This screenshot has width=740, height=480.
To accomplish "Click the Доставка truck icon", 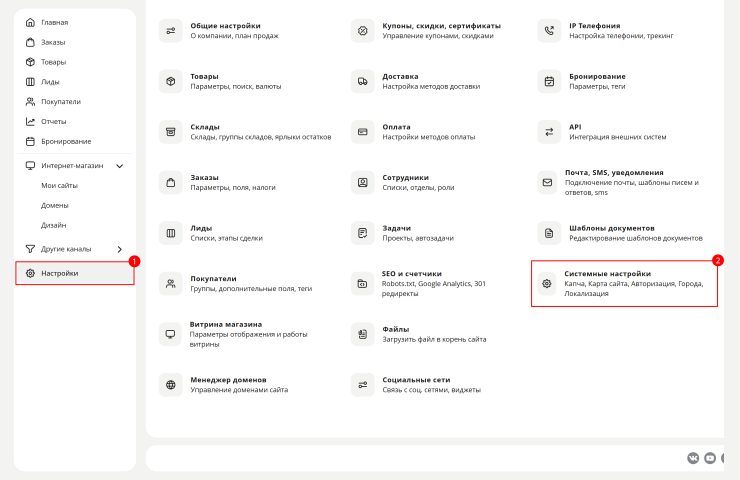I will (362, 82).
